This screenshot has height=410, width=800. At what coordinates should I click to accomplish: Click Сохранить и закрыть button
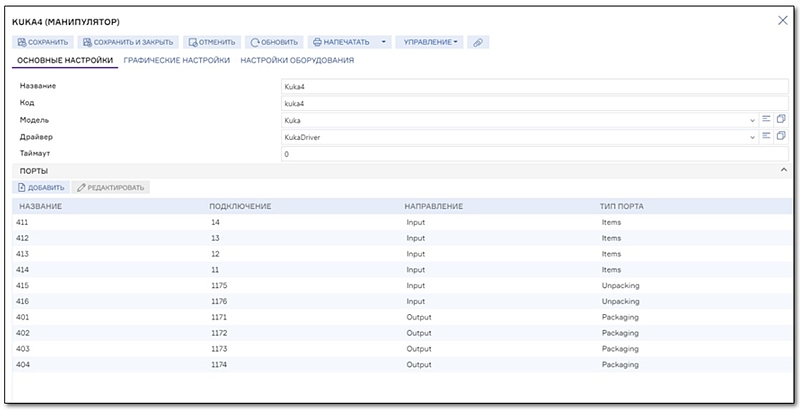click(x=127, y=42)
